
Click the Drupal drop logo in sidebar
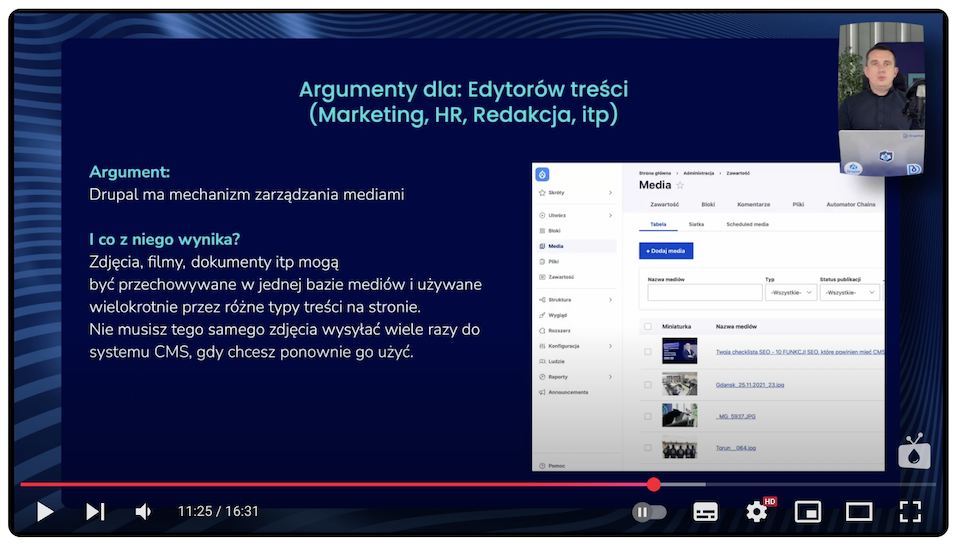point(542,175)
